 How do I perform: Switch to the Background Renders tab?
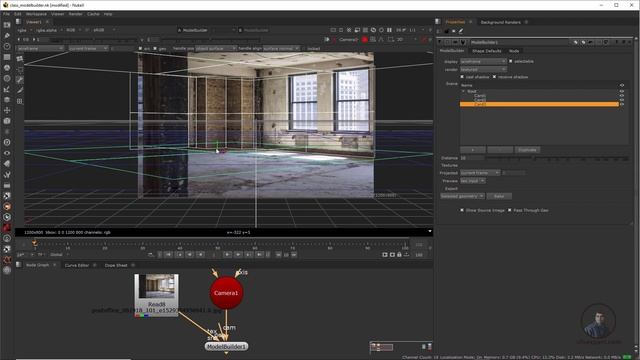point(500,22)
